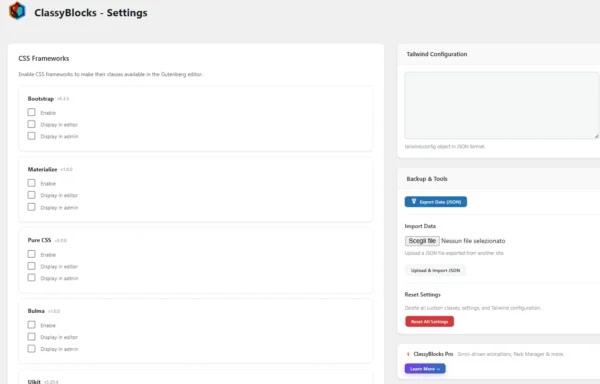Click the Materialize framework title
Image resolution: width=600 pixels, height=384 pixels.
point(42,169)
